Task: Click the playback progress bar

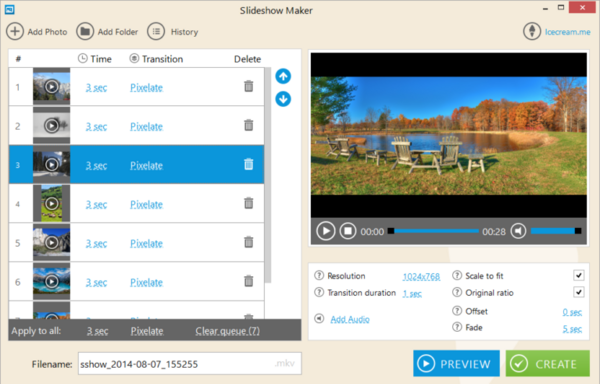Action: pos(433,231)
